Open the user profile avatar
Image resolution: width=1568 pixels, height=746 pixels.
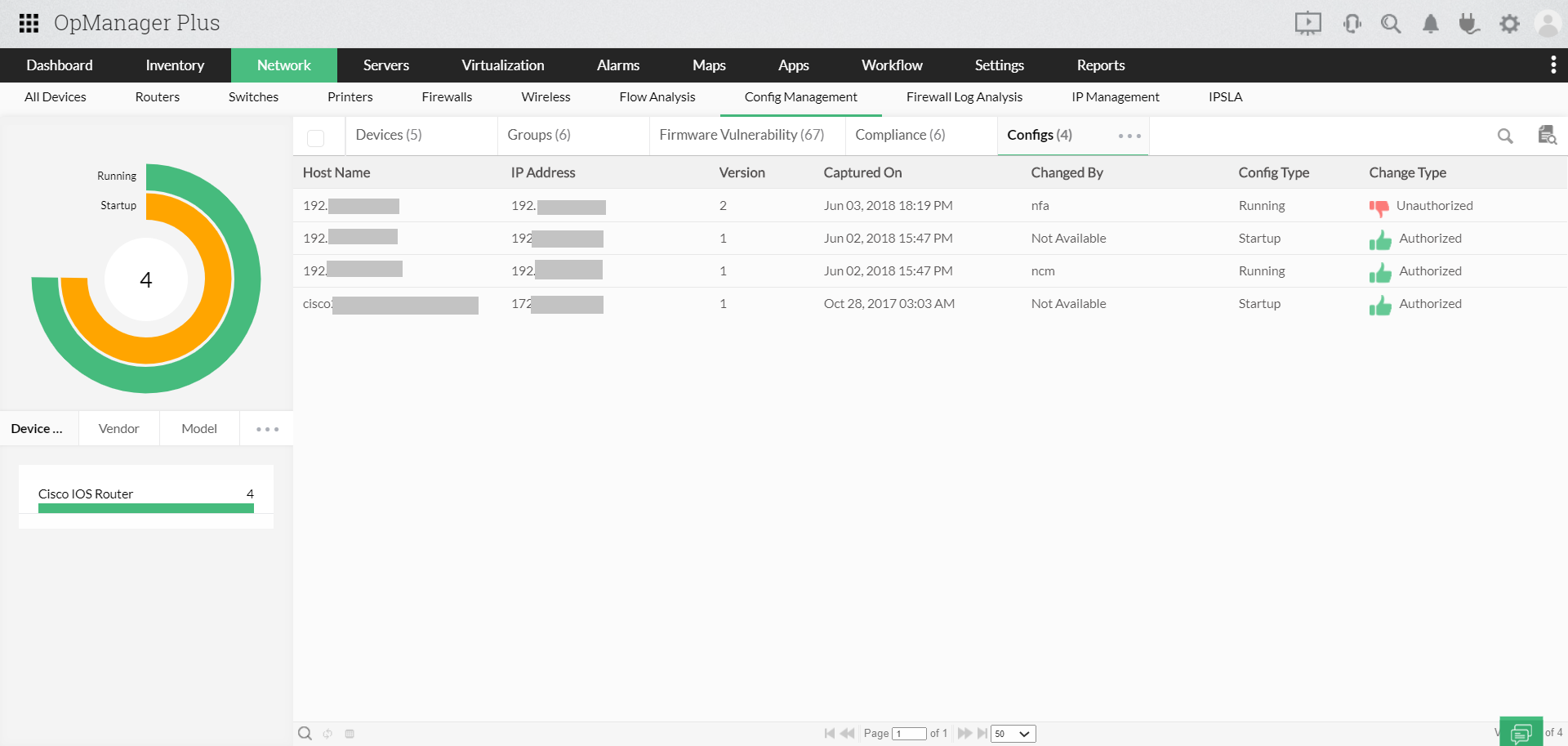(1548, 23)
